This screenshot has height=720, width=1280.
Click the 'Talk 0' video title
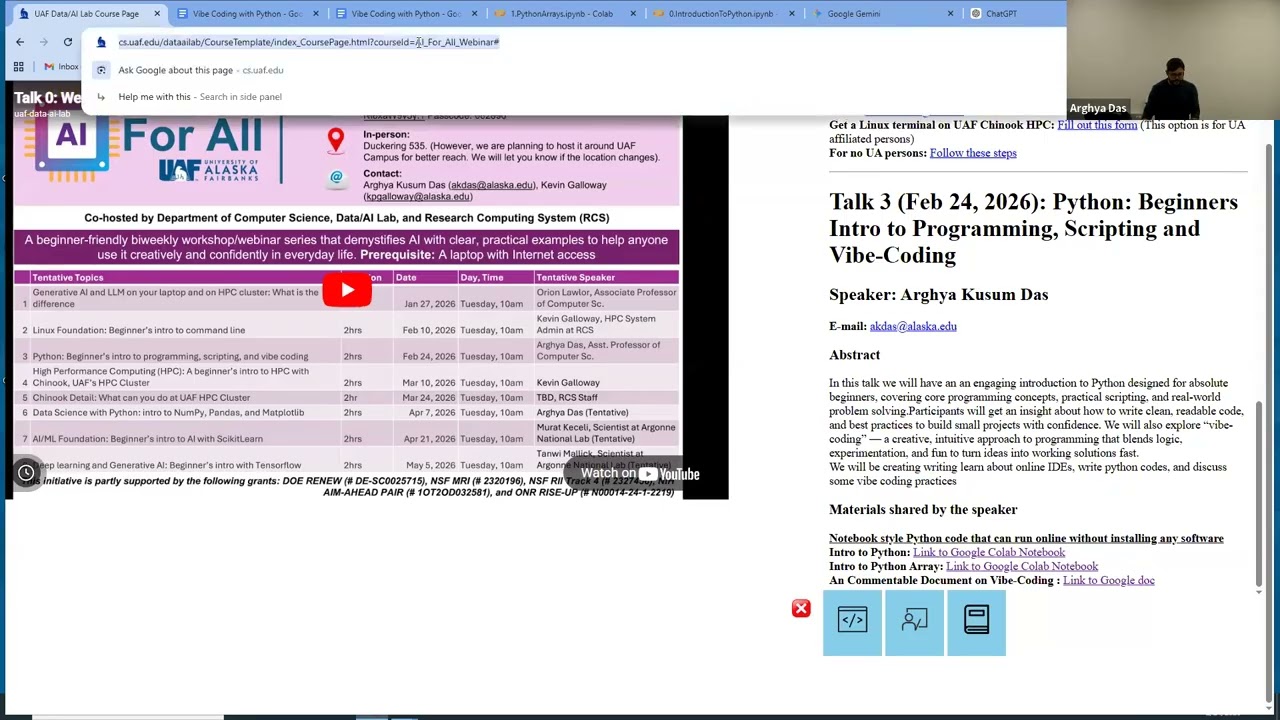[47, 98]
